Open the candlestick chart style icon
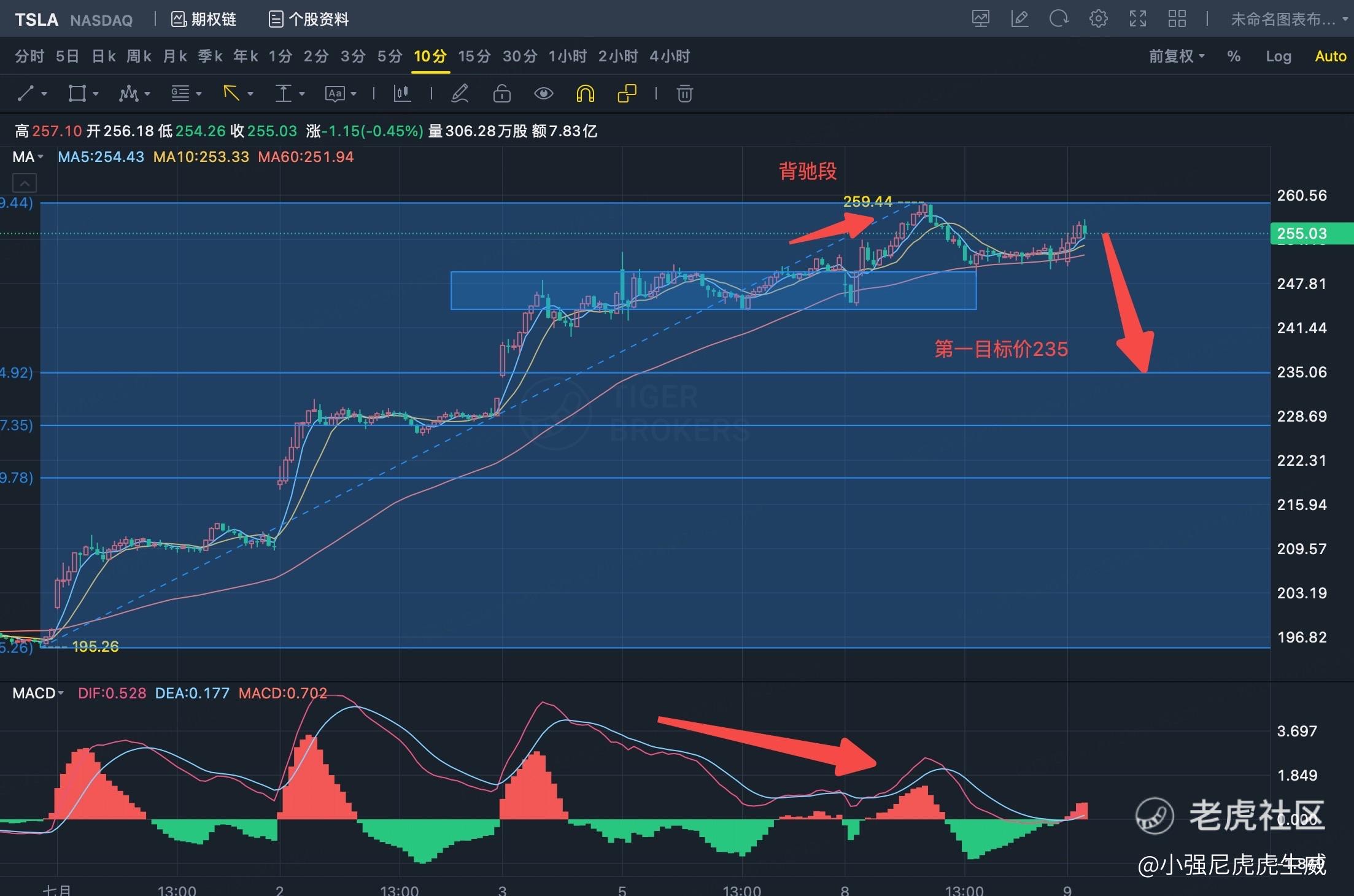The image size is (1354, 896). click(402, 94)
